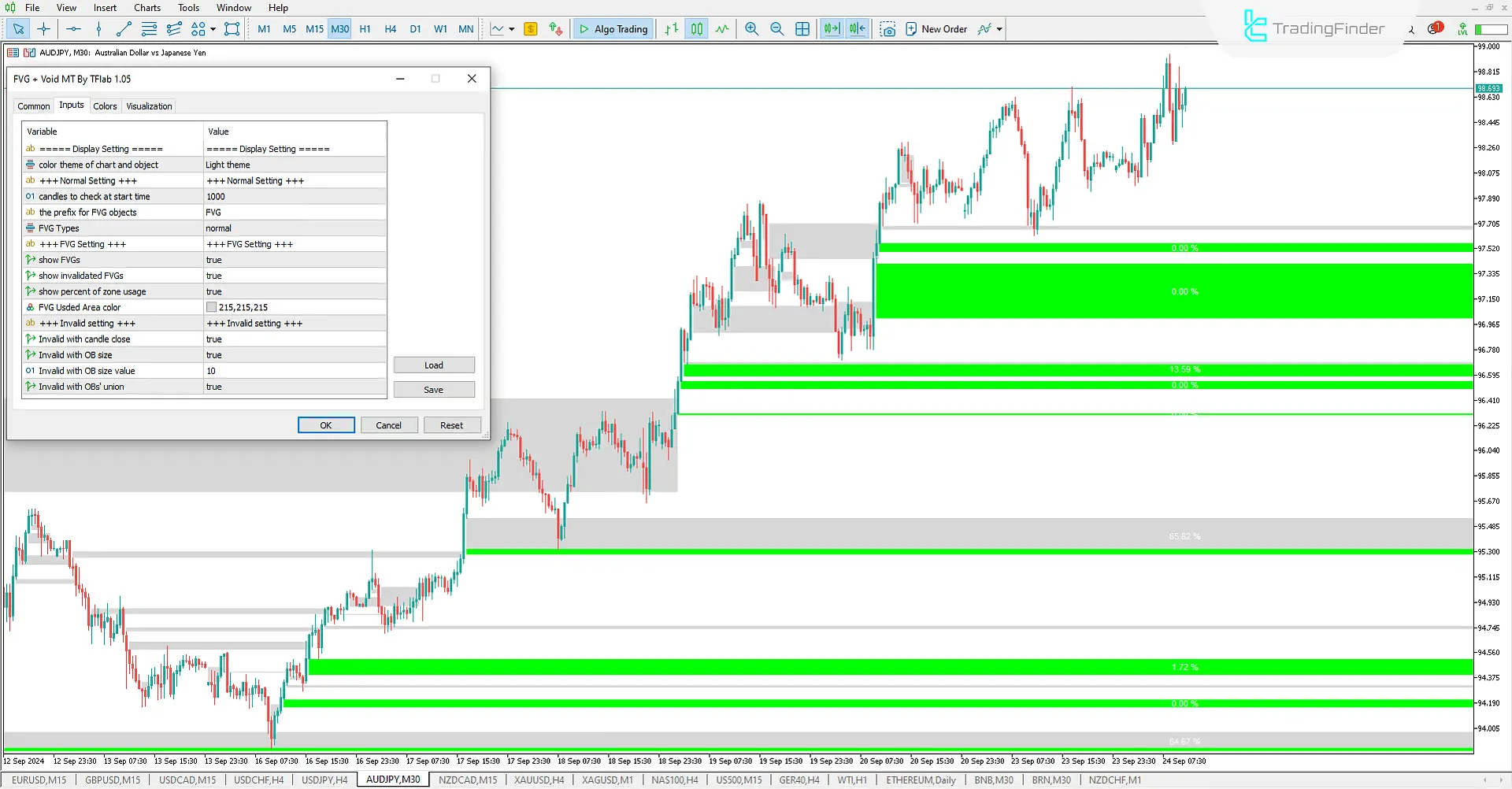This screenshot has height=789, width=1512.
Task: Toggle Algo Trading on or off
Action: [x=613, y=29]
